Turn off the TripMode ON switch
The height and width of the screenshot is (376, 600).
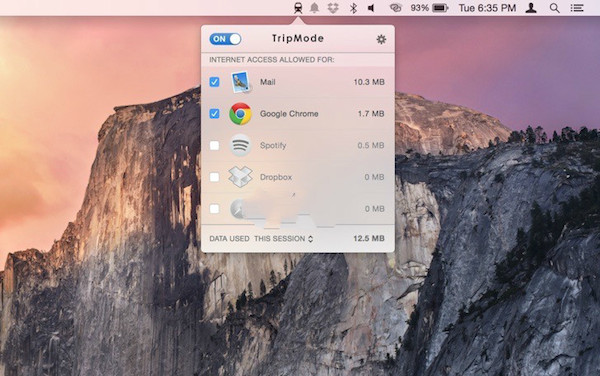coord(225,39)
